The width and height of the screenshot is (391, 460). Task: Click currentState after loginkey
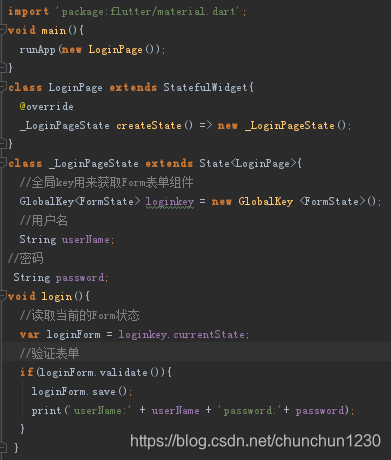tap(209, 334)
